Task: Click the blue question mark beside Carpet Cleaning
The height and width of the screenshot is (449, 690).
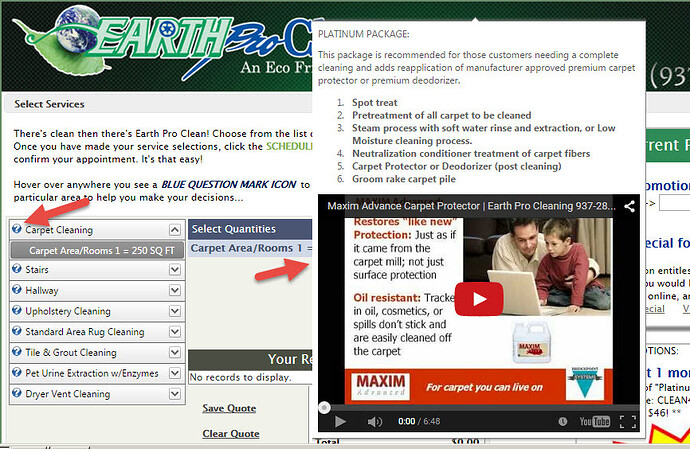Action: [x=17, y=230]
